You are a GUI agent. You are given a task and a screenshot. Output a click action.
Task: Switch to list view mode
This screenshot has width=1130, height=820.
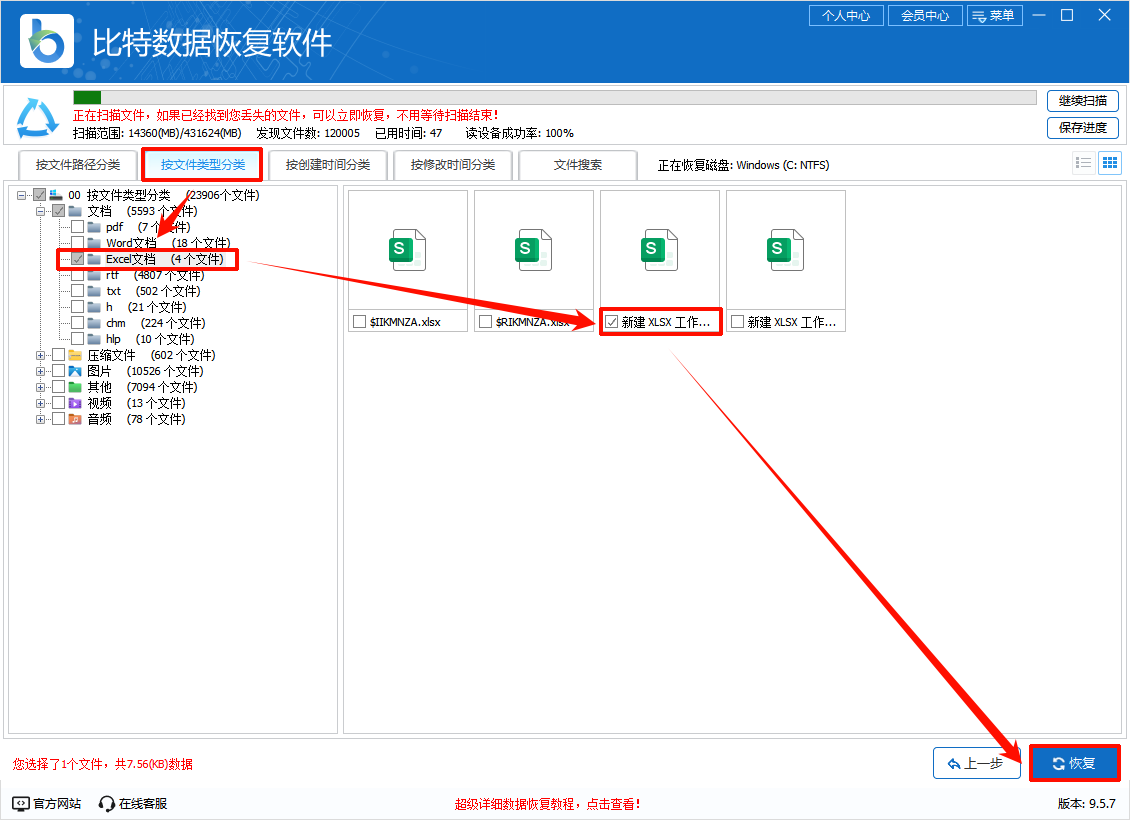click(1083, 162)
